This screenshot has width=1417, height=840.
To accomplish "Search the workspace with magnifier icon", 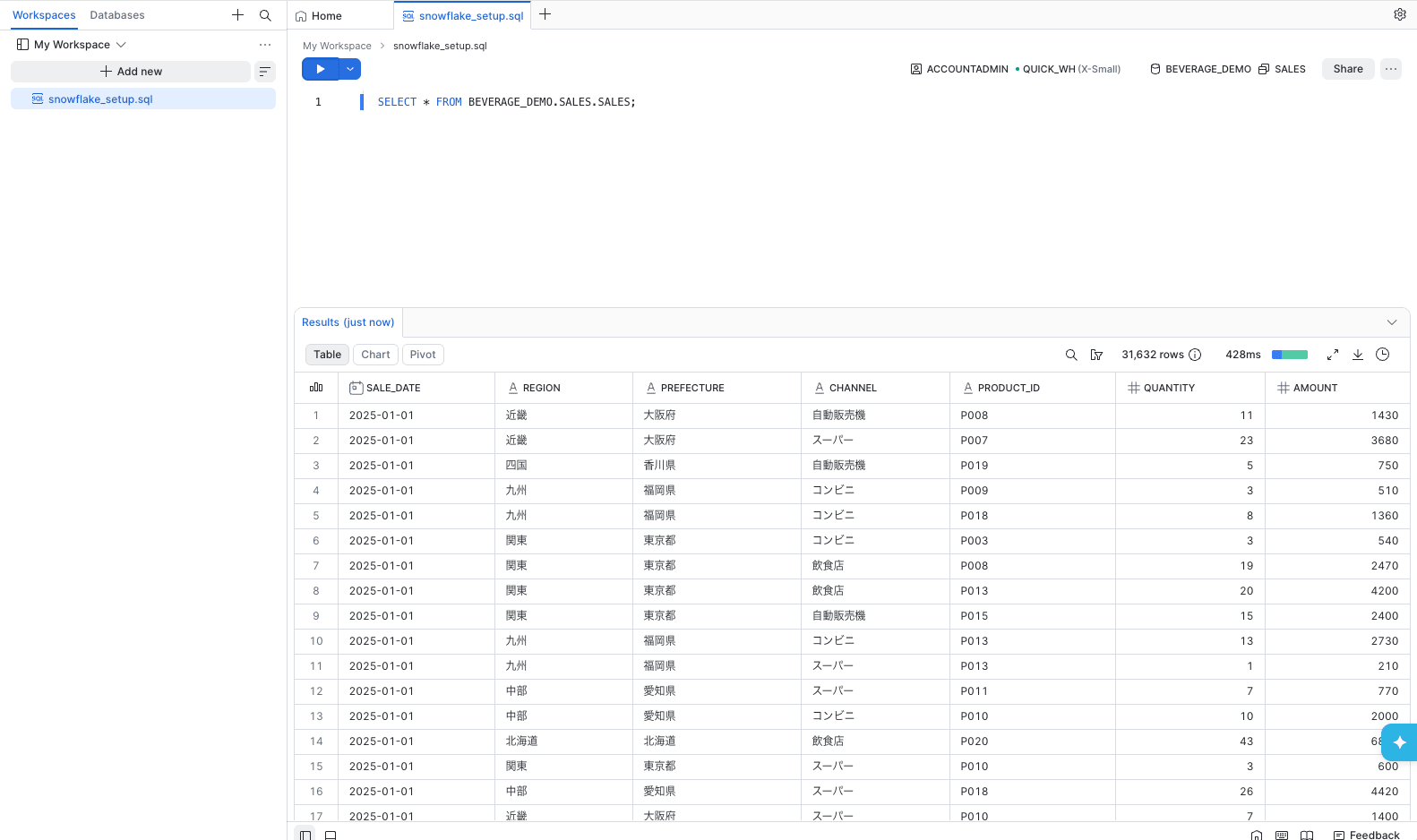I will point(265,15).
